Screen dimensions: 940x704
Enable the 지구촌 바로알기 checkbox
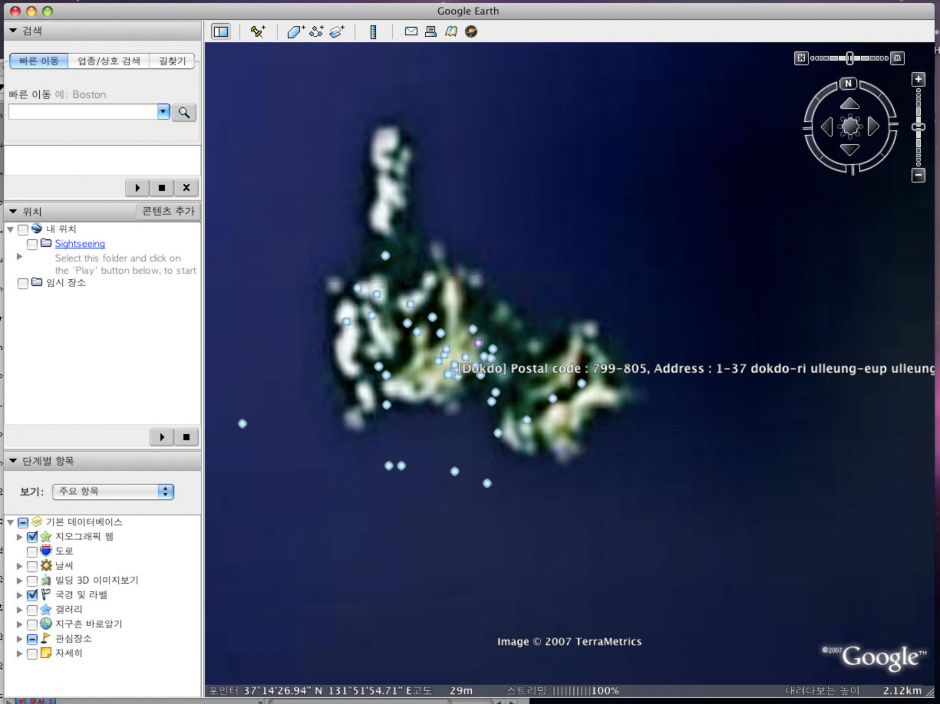[x=32, y=624]
